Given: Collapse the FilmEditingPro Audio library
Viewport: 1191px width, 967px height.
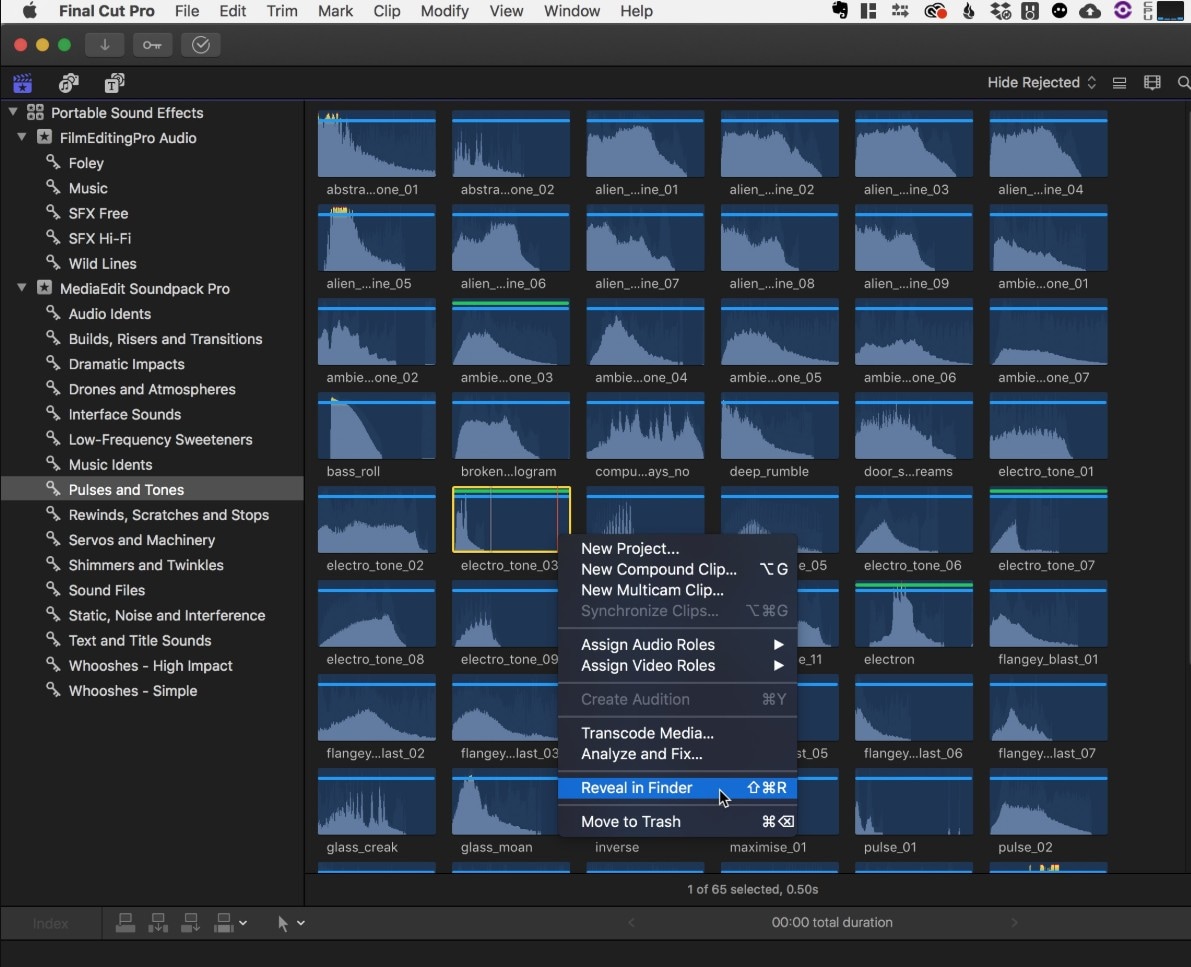Looking at the screenshot, I should pos(21,138).
